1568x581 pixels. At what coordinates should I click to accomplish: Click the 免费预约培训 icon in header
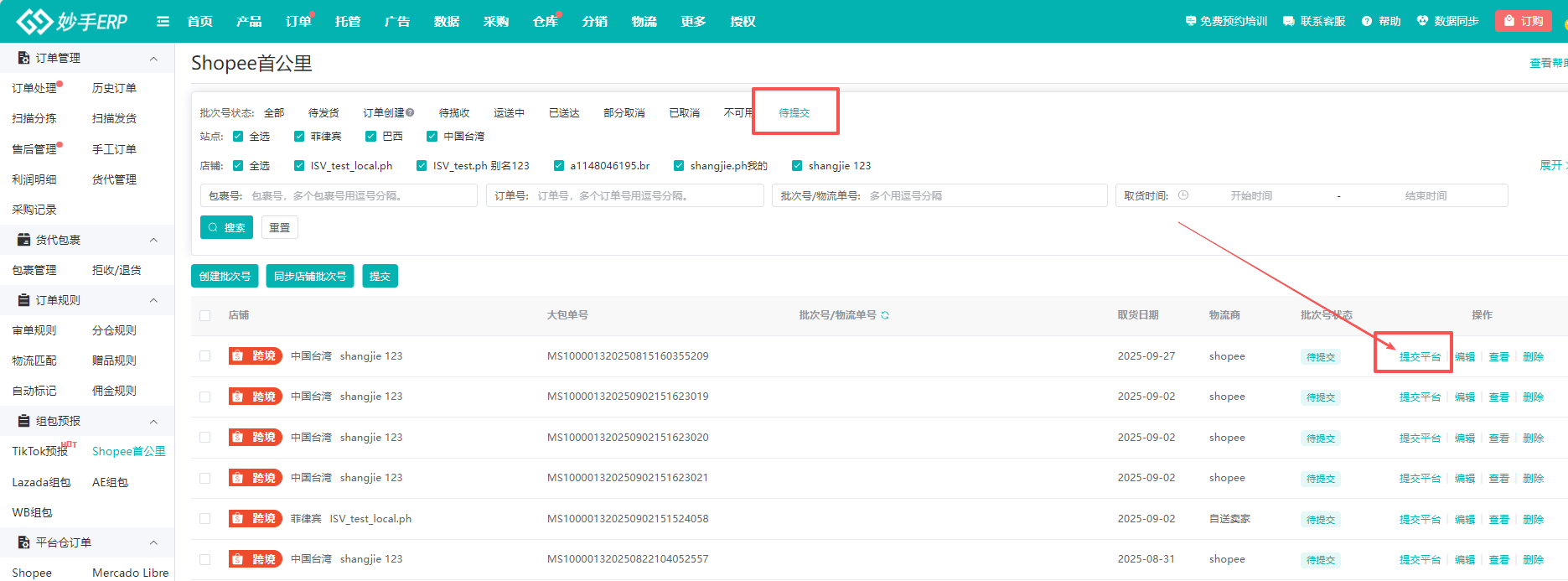point(1191,21)
